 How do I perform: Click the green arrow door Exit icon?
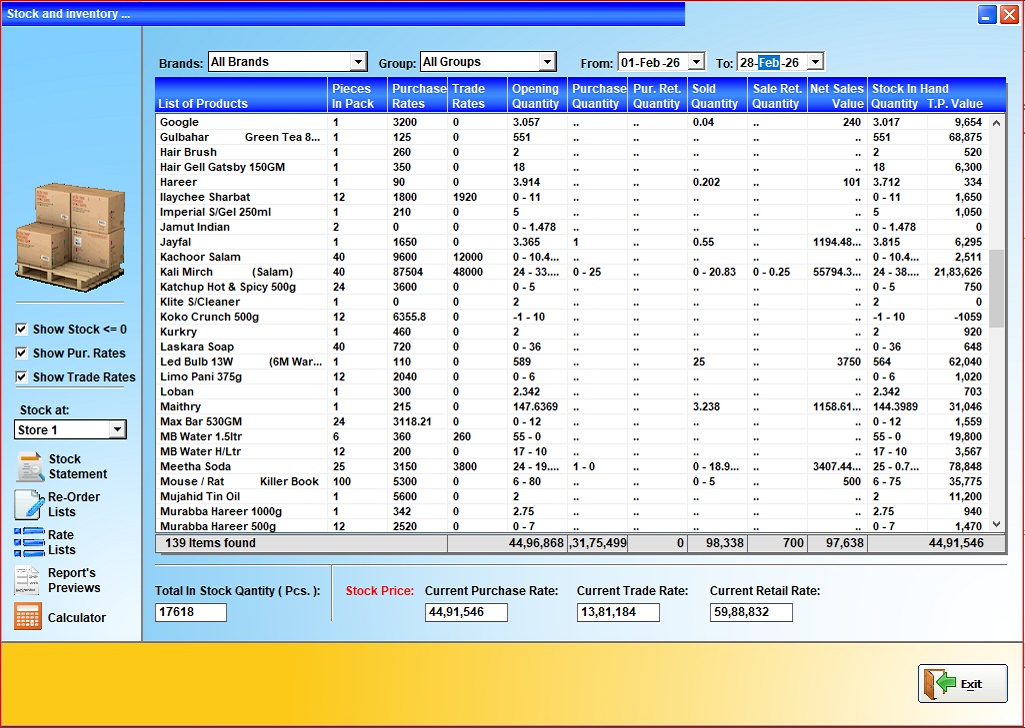939,684
